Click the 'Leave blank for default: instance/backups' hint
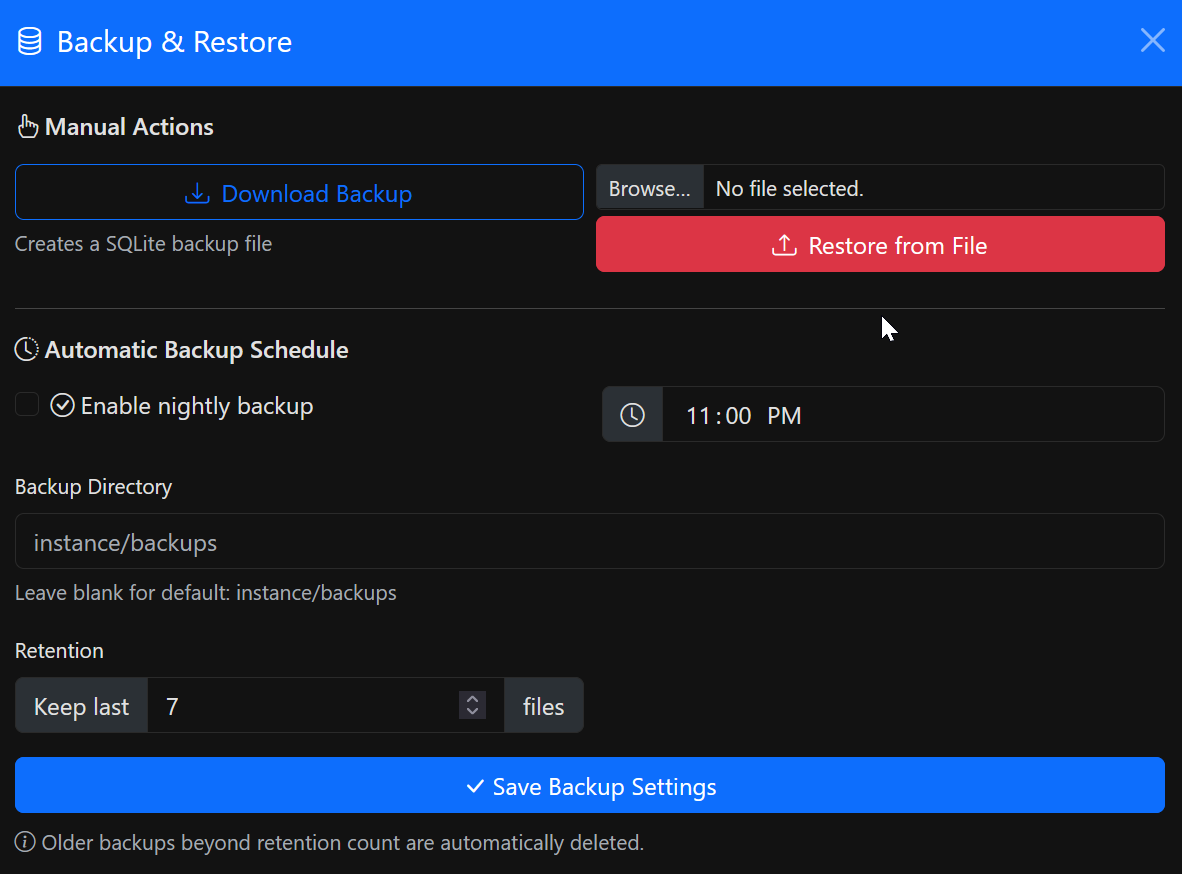The image size is (1182, 874). 206,593
